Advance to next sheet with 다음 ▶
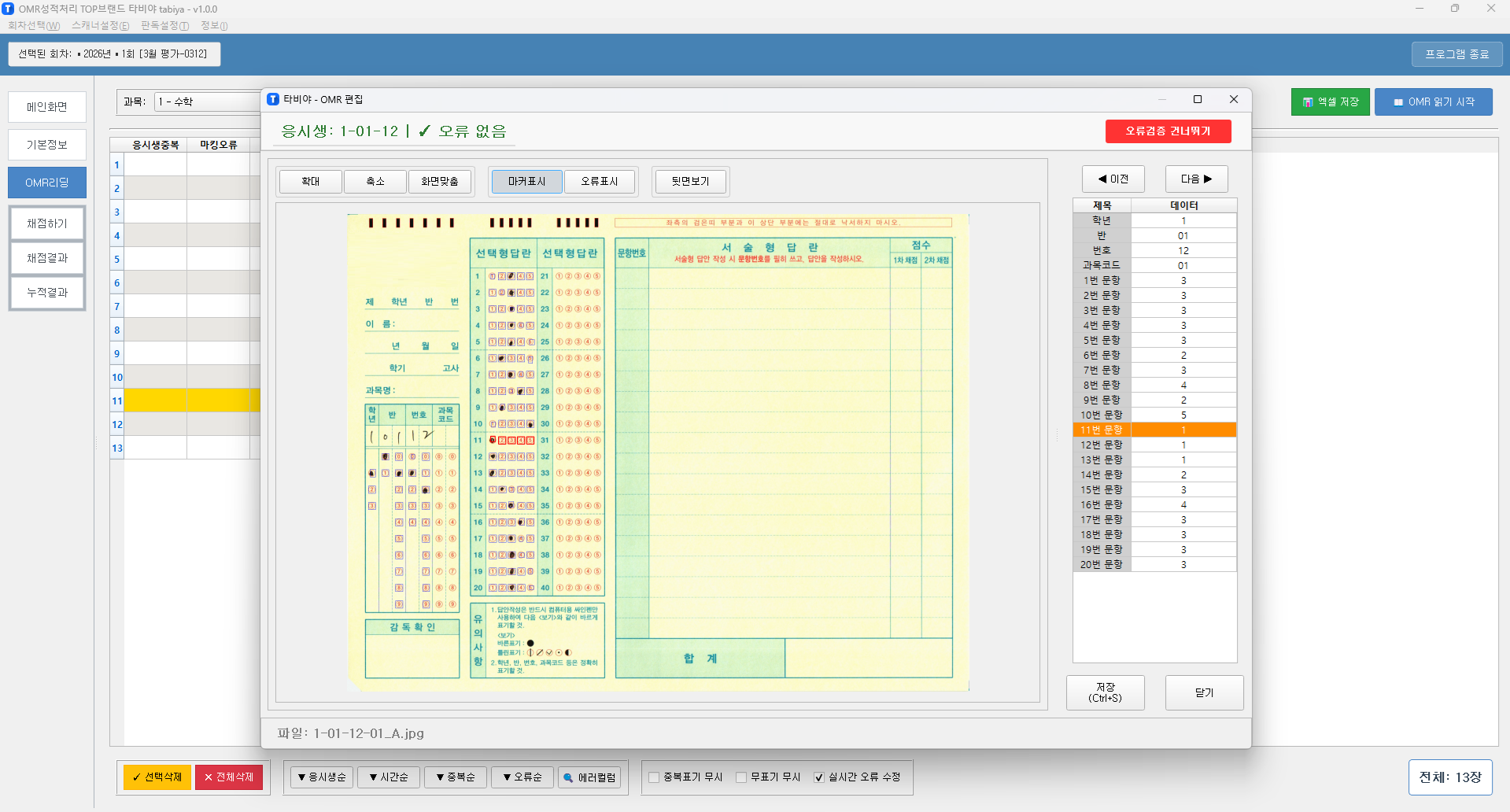The height and width of the screenshot is (812, 1510). (x=1196, y=179)
